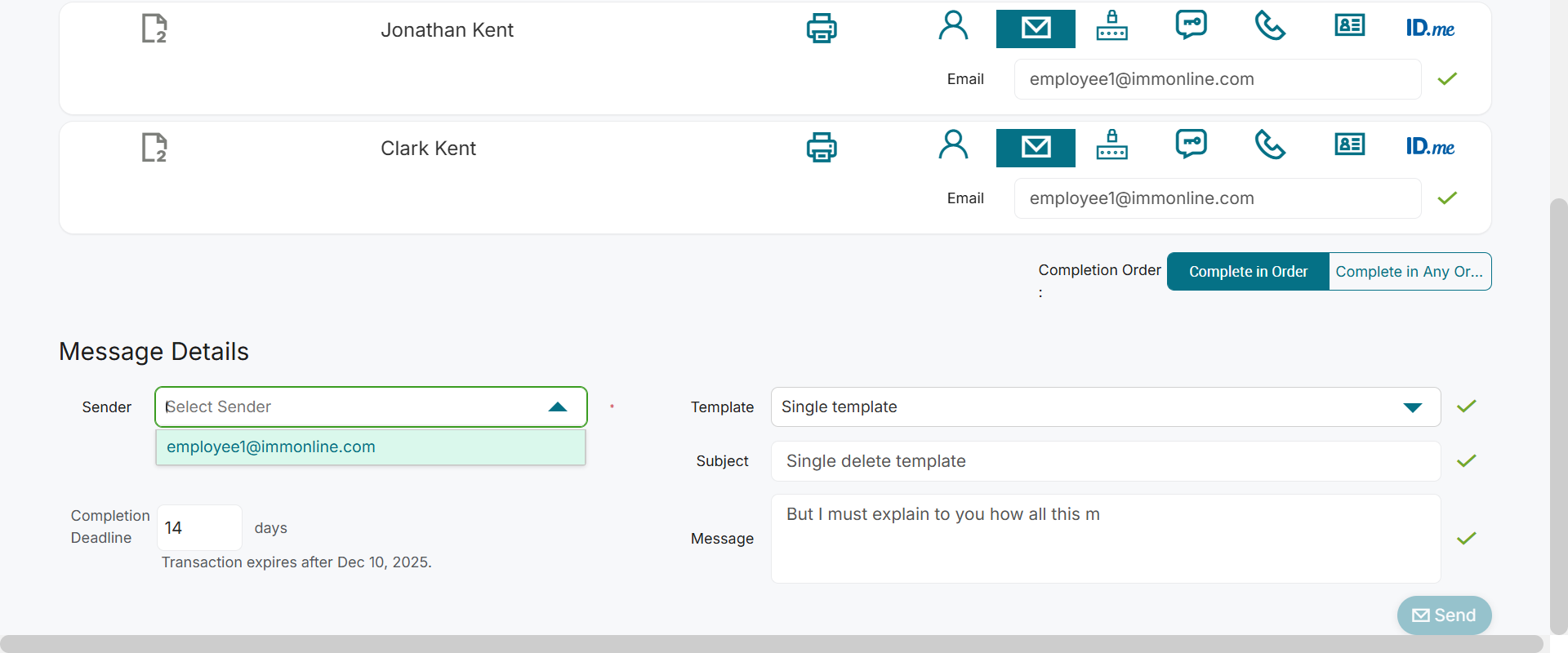Choose SMS key icon for Clark Kent

pyautogui.click(x=1191, y=144)
